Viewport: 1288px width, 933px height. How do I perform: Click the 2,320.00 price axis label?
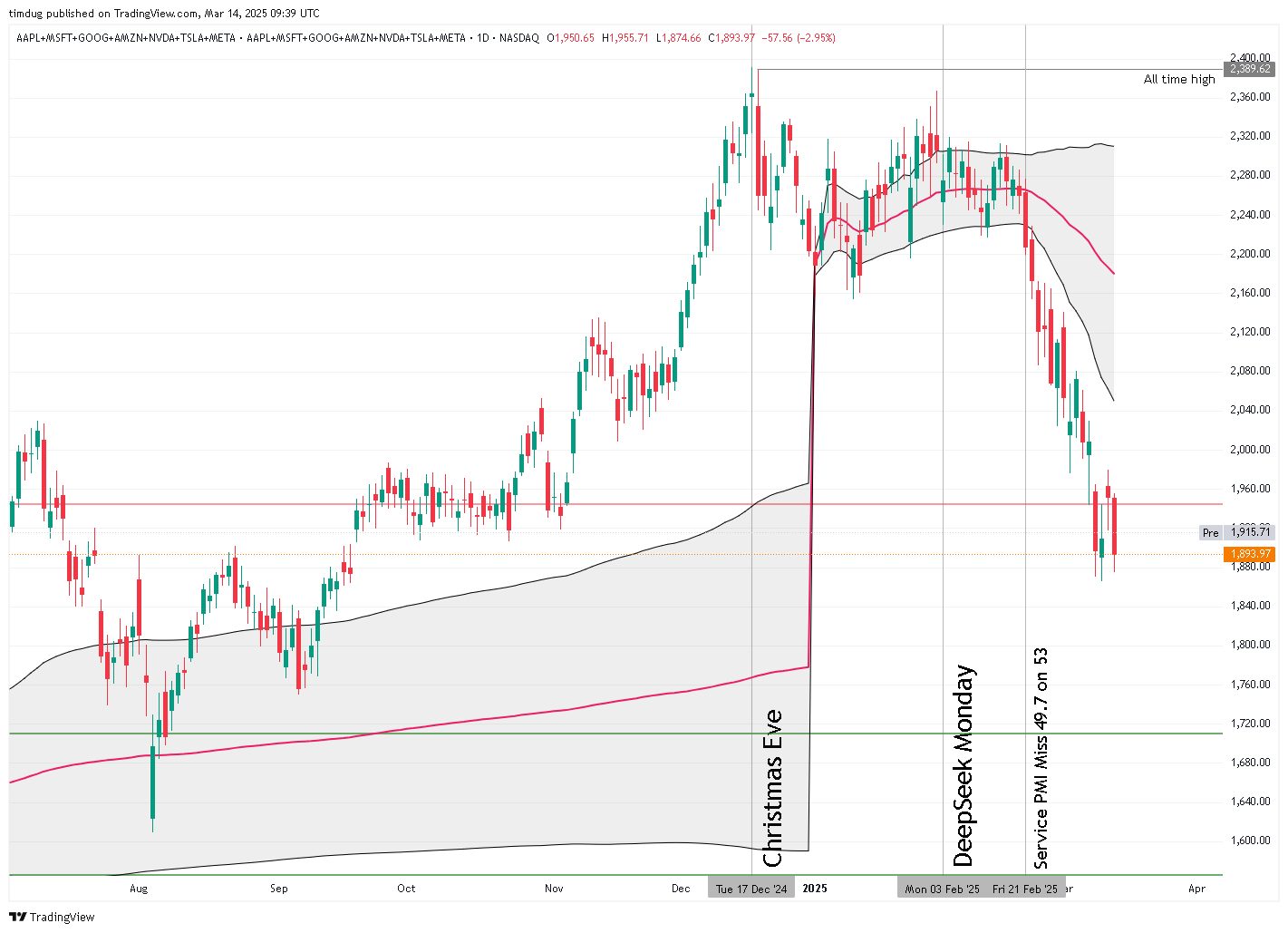1250,136
